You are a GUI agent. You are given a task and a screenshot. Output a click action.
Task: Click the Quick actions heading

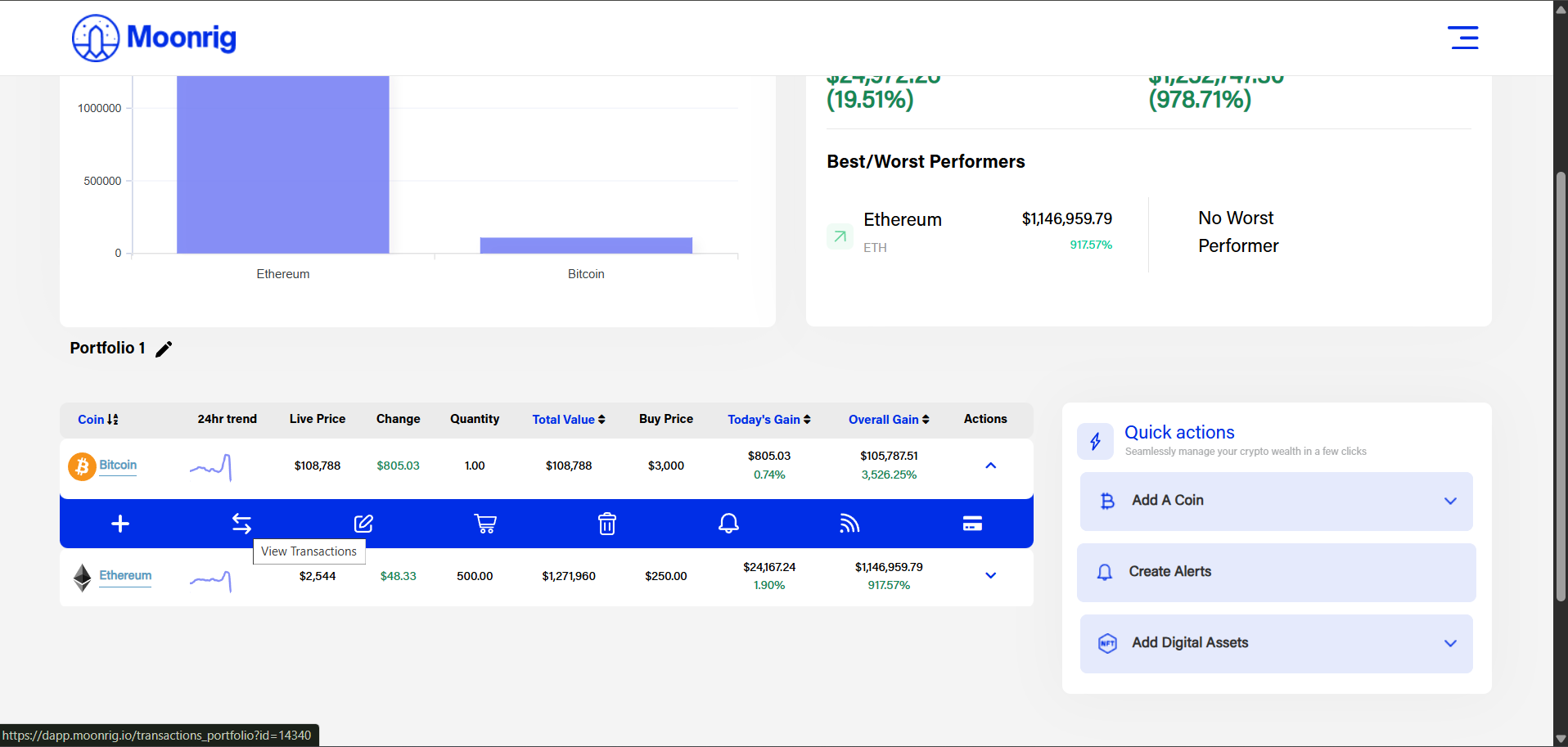[1179, 433]
